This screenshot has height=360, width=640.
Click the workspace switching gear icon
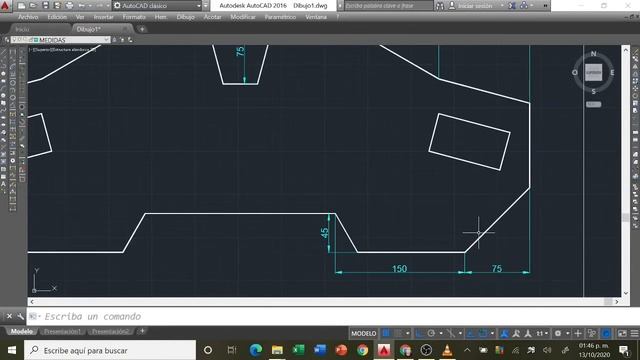558,333
